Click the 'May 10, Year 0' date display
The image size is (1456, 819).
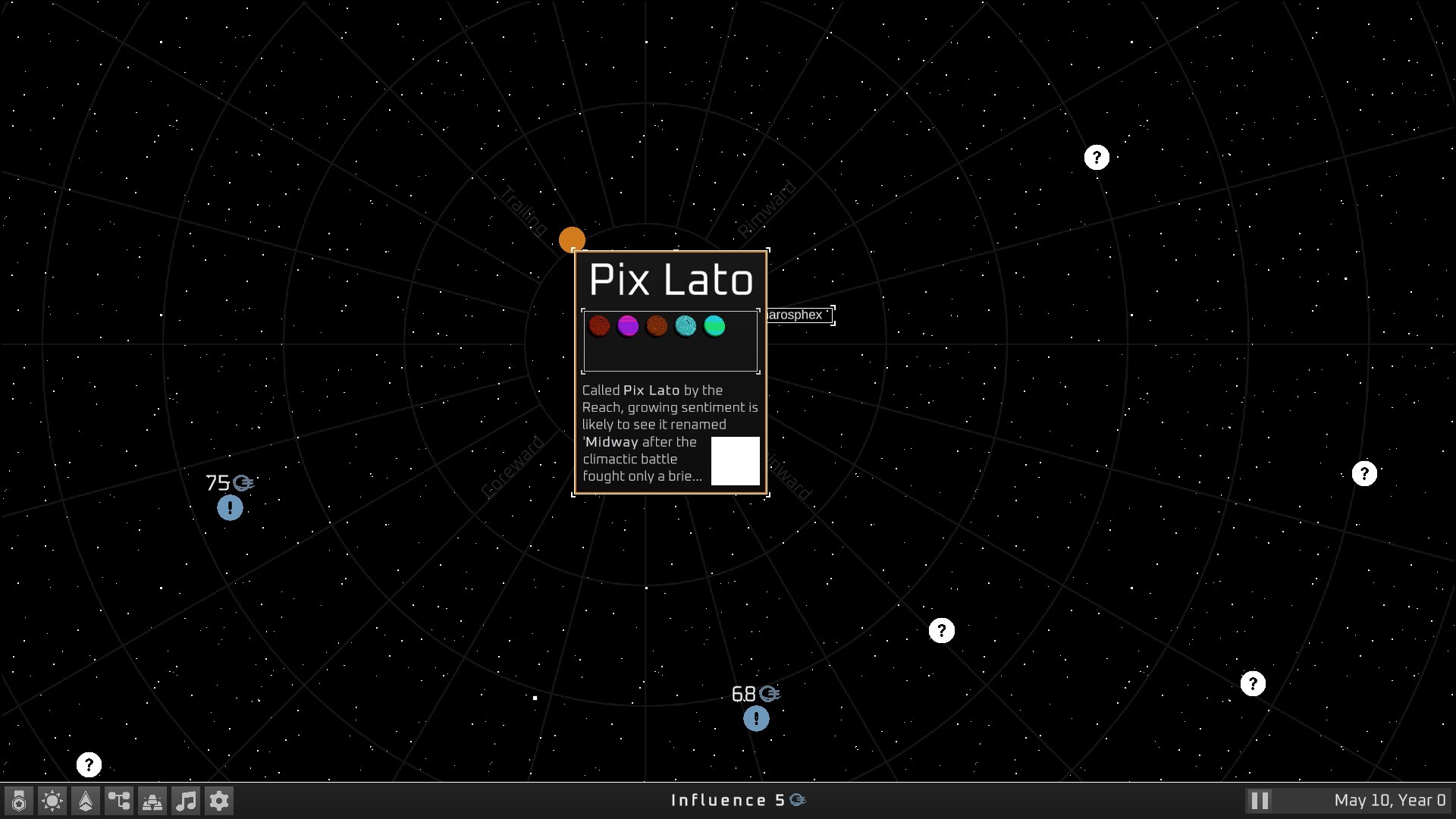[x=1392, y=799]
